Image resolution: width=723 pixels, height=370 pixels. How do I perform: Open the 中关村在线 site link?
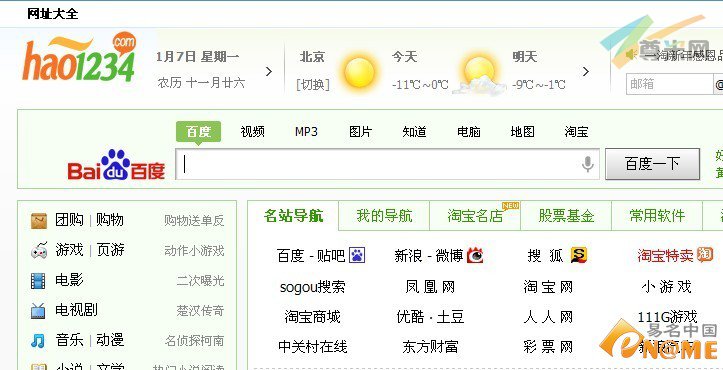tap(312, 347)
